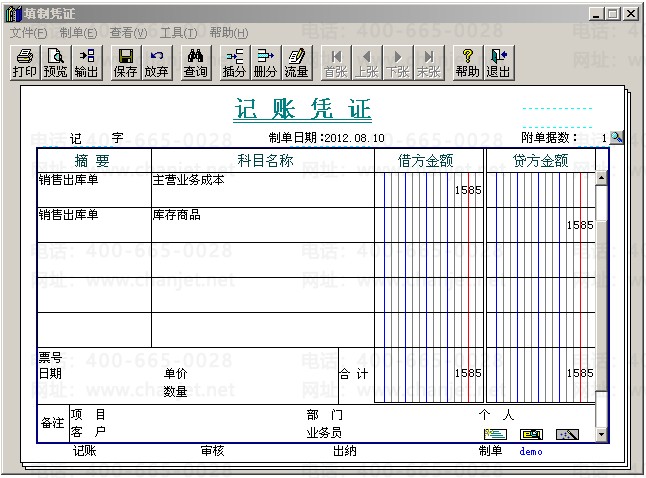
Task: Click the 记 字 voucher type field
Action: [96, 138]
